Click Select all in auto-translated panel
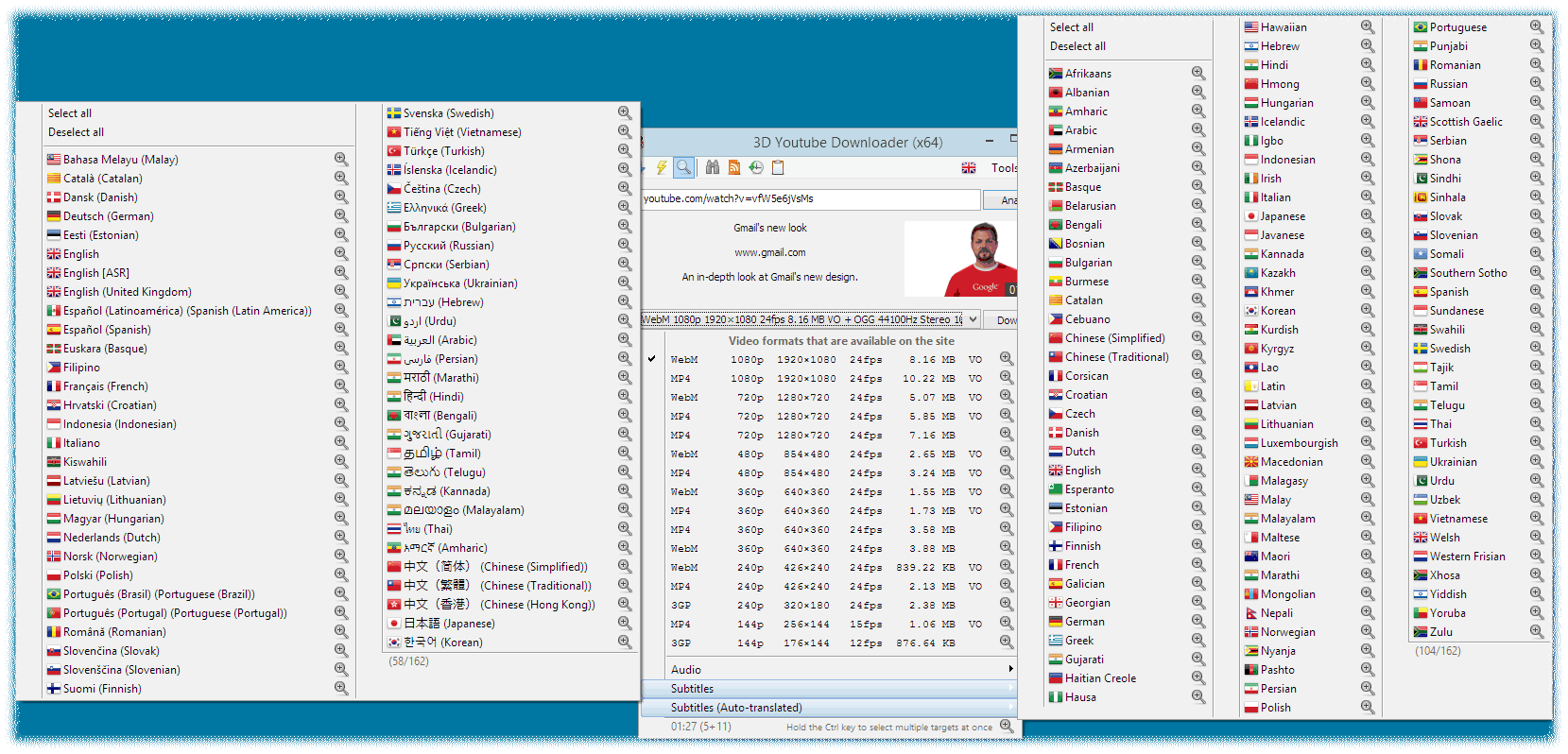 tap(1072, 27)
